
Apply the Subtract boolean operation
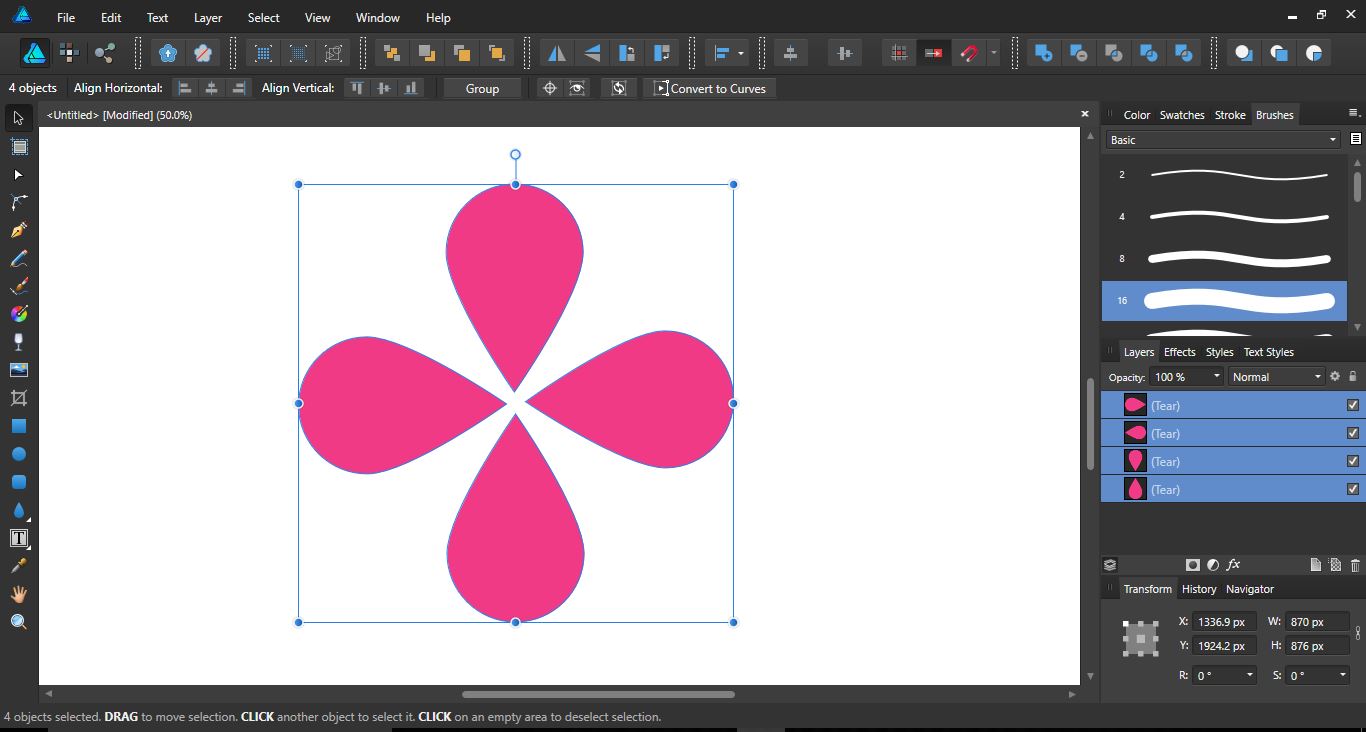pos(1078,53)
